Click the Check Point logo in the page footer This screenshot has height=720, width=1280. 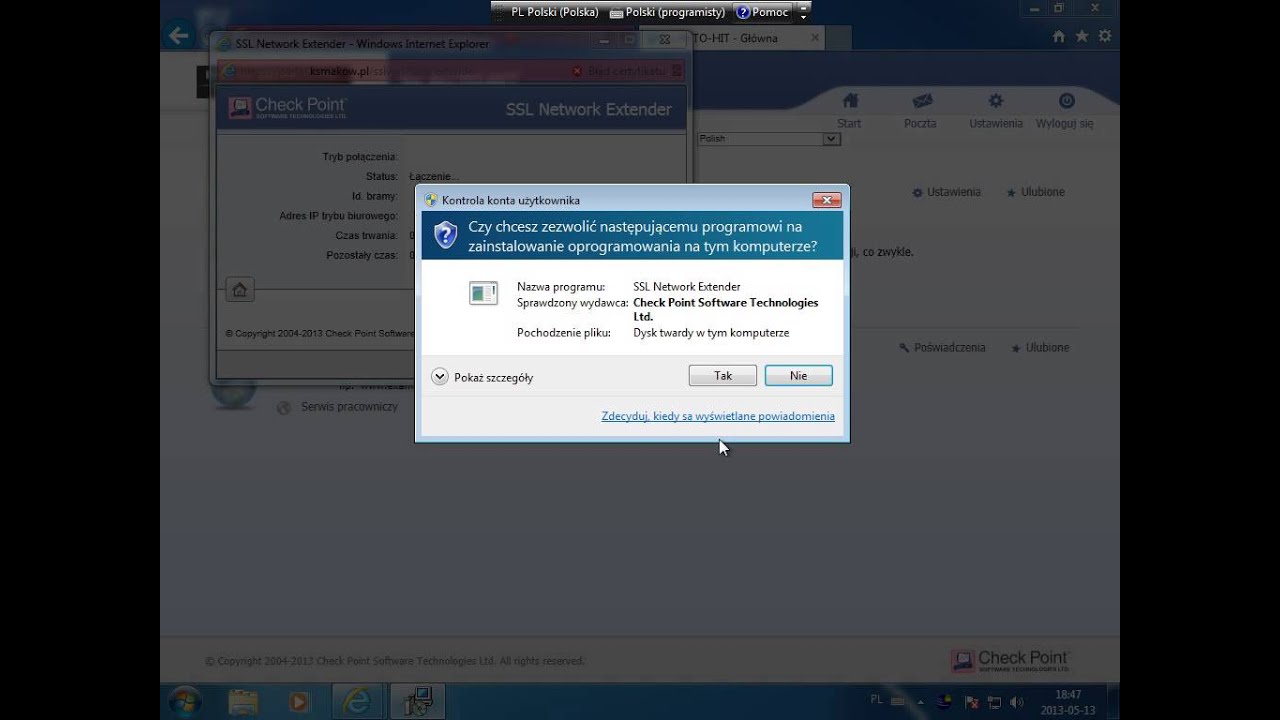[1011, 660]
